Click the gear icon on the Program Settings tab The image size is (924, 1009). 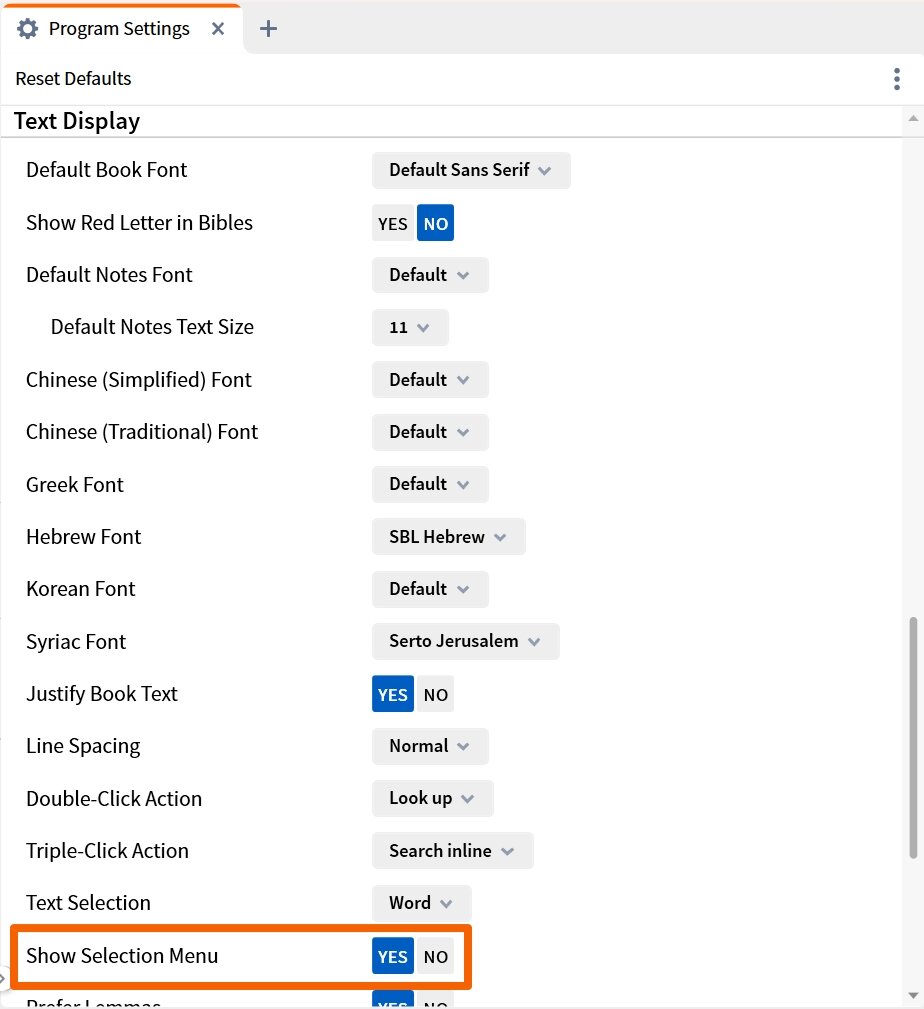(x=28, y=29)
